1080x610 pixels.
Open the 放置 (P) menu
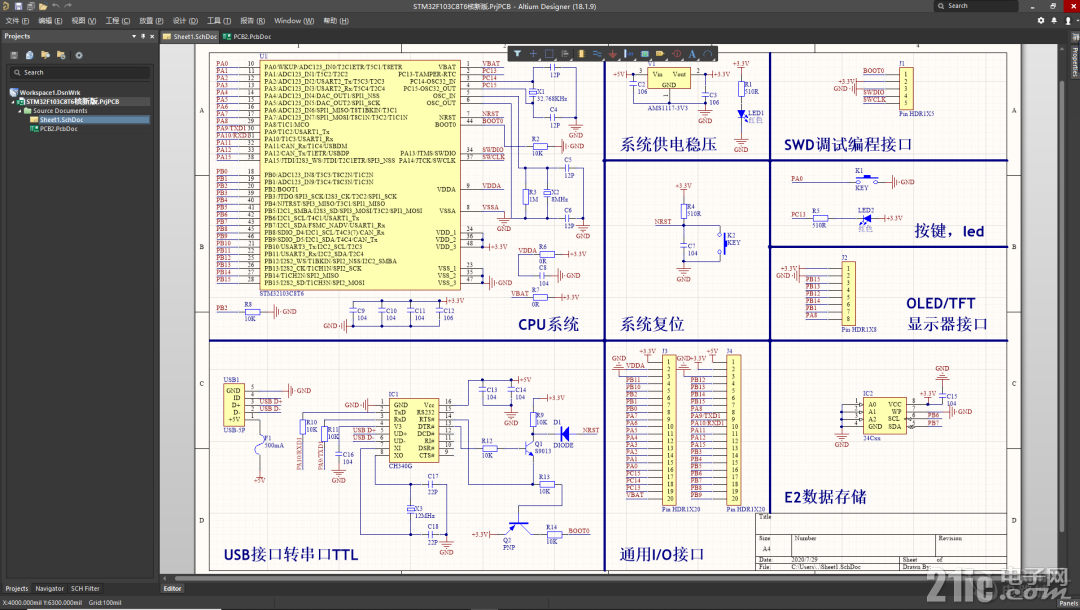[152, 21]
